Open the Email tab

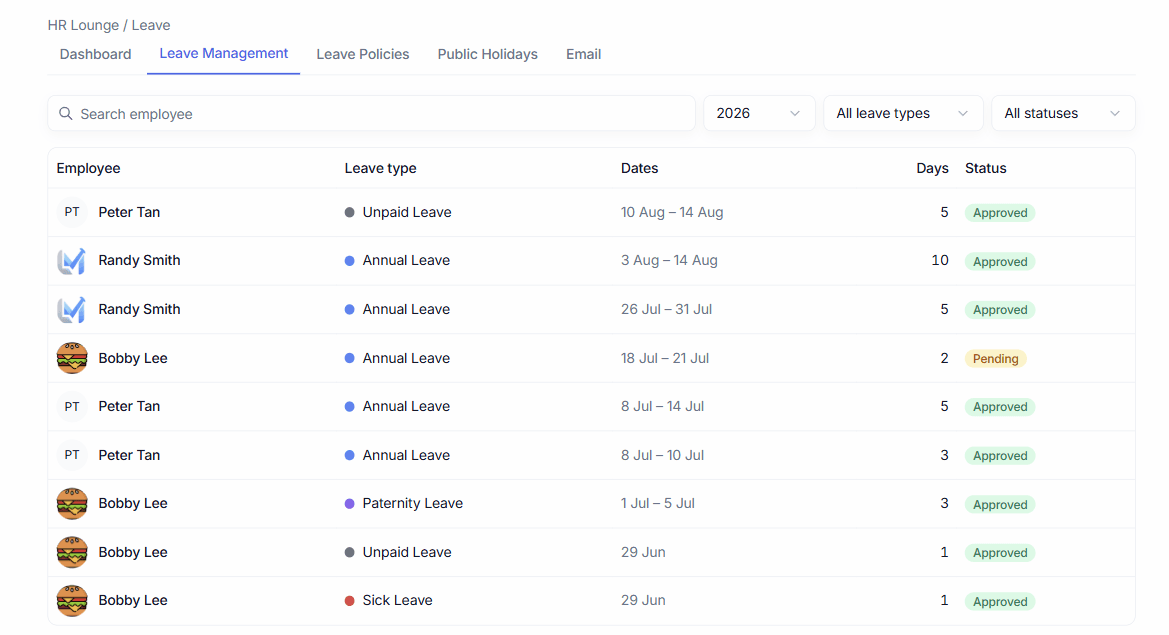[583, 54]
